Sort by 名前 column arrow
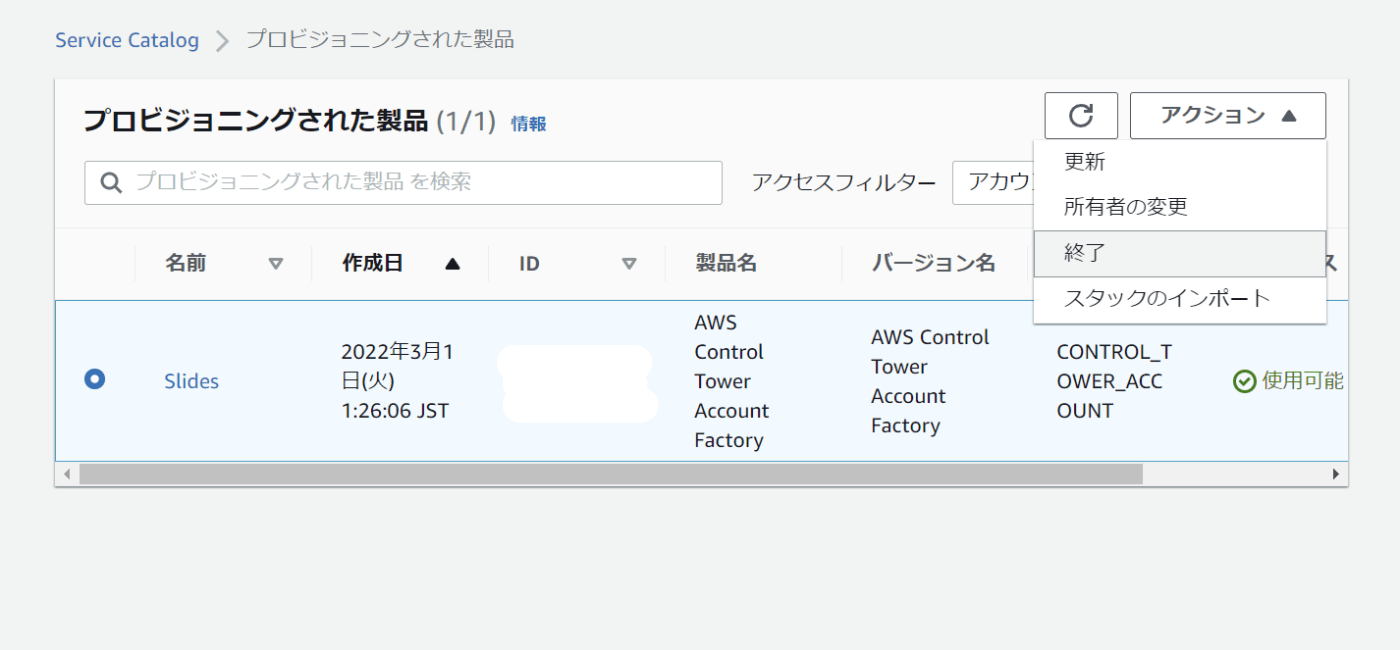Image resolution: width=1400 pixels, height=650 pixels. (x=276, y=264)
